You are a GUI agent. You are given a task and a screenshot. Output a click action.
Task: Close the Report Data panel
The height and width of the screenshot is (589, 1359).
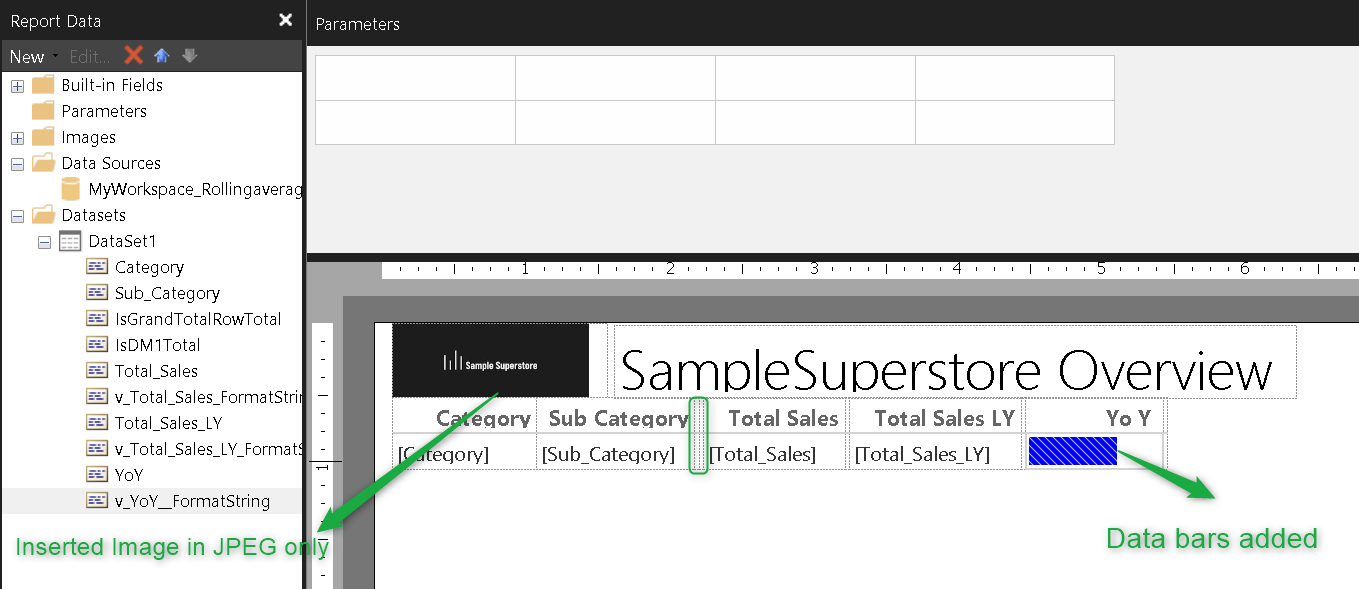coord(285,20)
